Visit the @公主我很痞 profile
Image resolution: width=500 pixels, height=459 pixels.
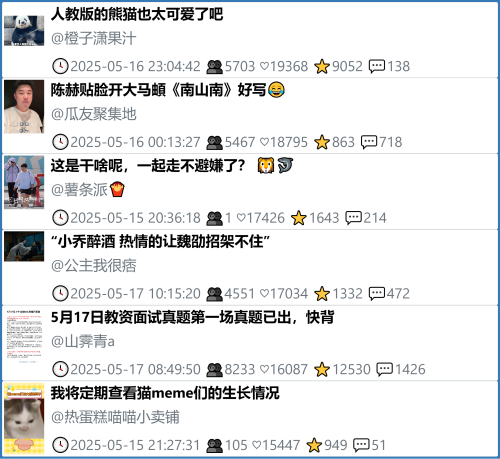click(94, 266)
